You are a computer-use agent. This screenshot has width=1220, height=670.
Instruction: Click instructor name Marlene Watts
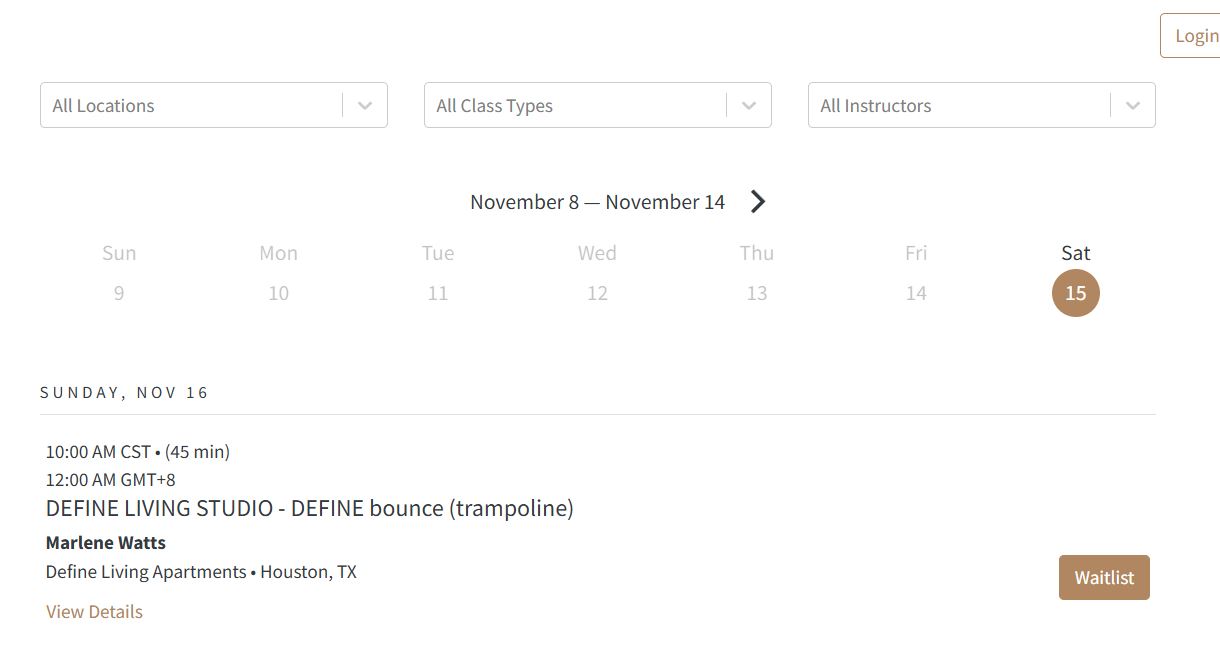point(106,543)
